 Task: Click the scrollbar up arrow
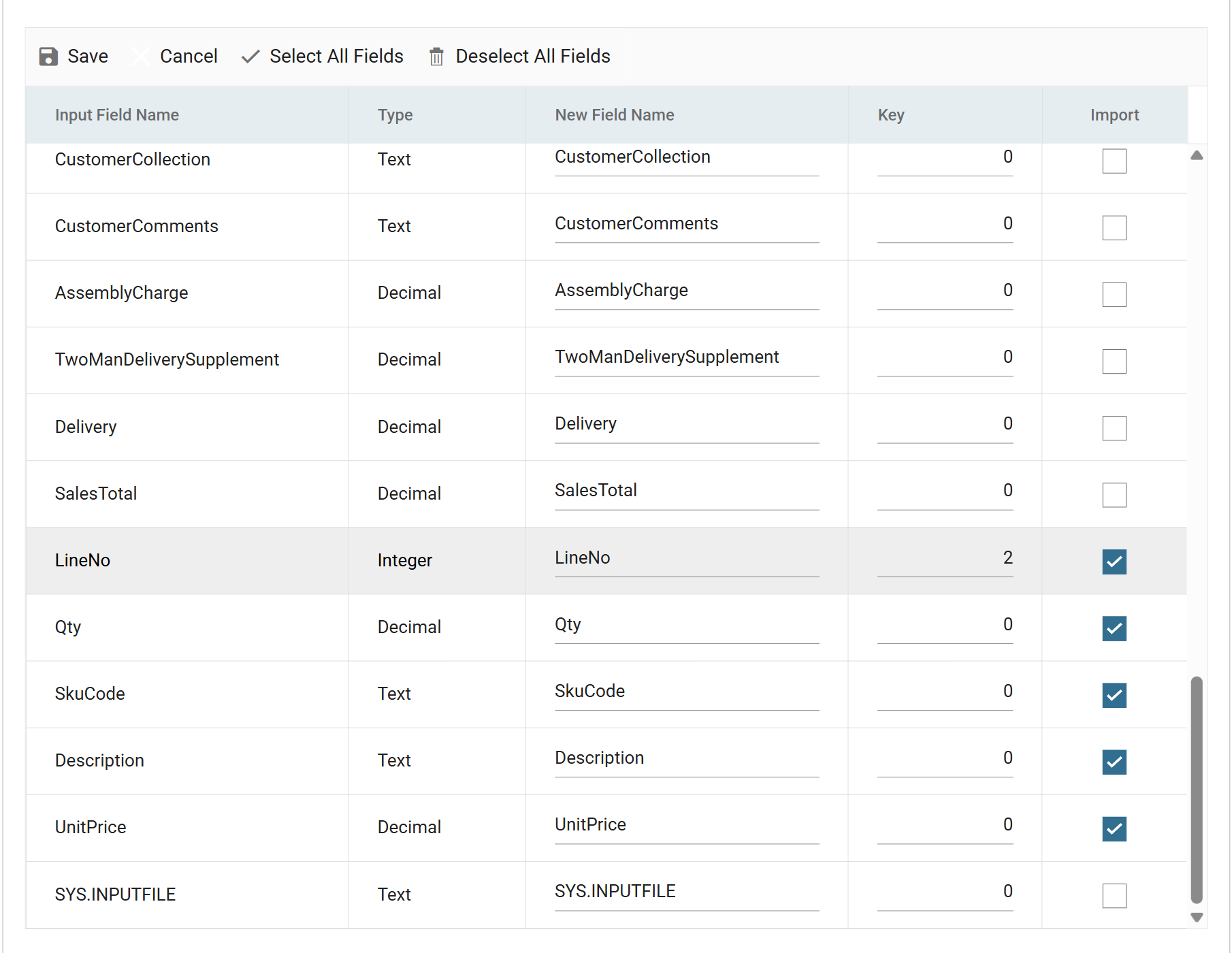(x=1197, y=156)
